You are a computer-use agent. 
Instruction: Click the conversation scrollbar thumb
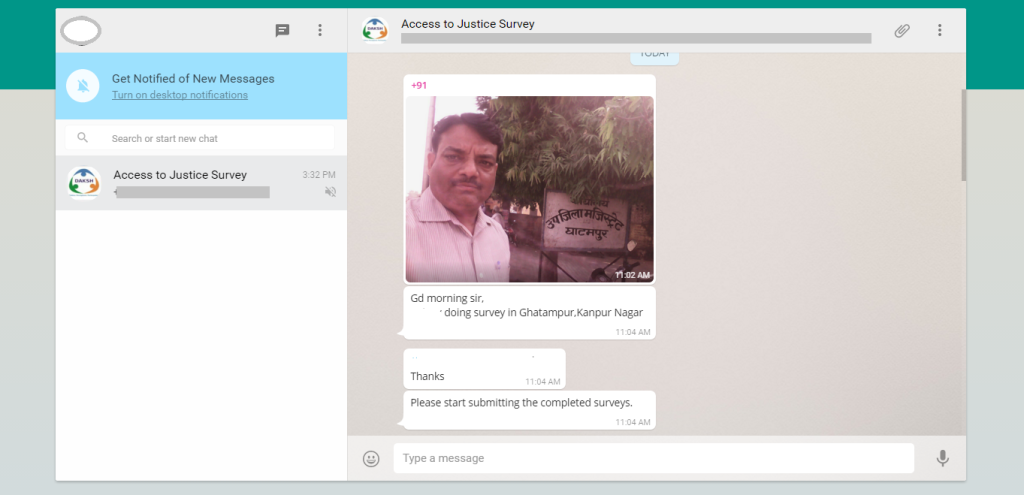pyautogui.click(x=963, y=135)
